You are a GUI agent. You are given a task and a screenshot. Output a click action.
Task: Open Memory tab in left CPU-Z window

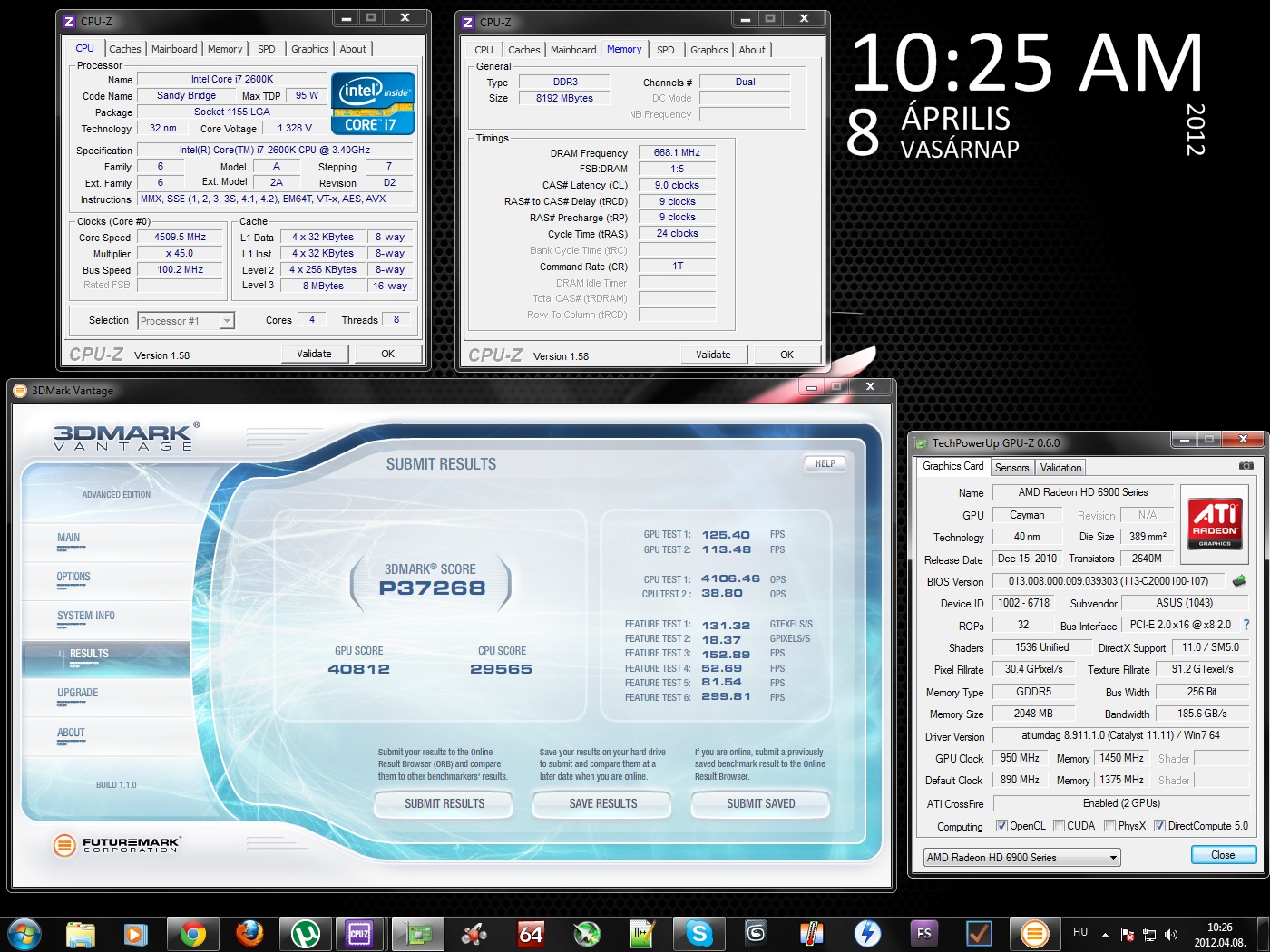pyautogui.click(x=225, y=49)
